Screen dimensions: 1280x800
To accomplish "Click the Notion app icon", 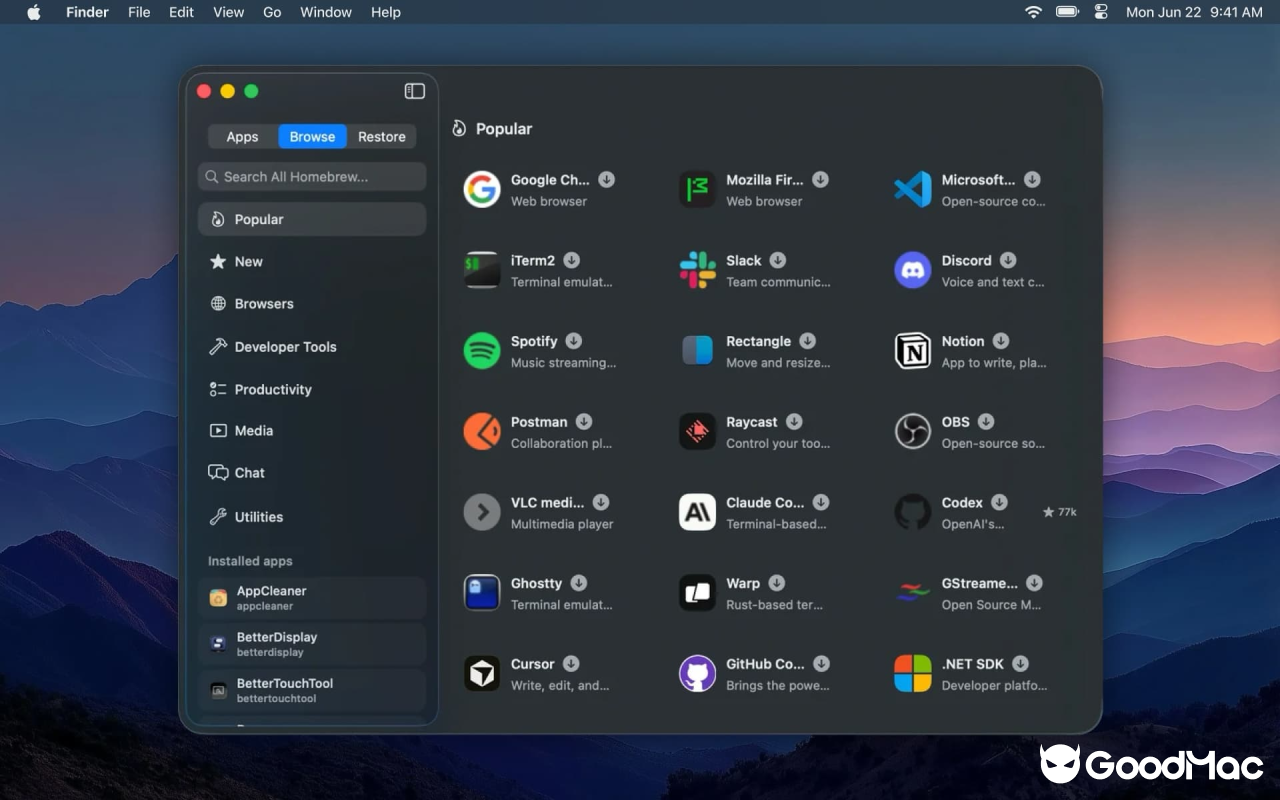I will [912, 351].
